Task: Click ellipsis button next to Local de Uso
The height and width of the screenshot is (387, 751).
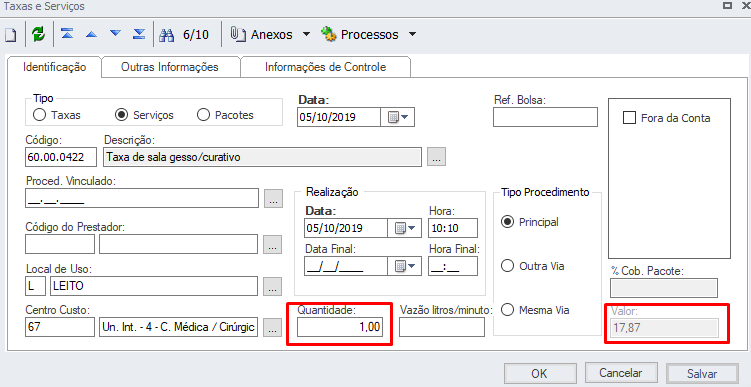Action: coord(273,286)
